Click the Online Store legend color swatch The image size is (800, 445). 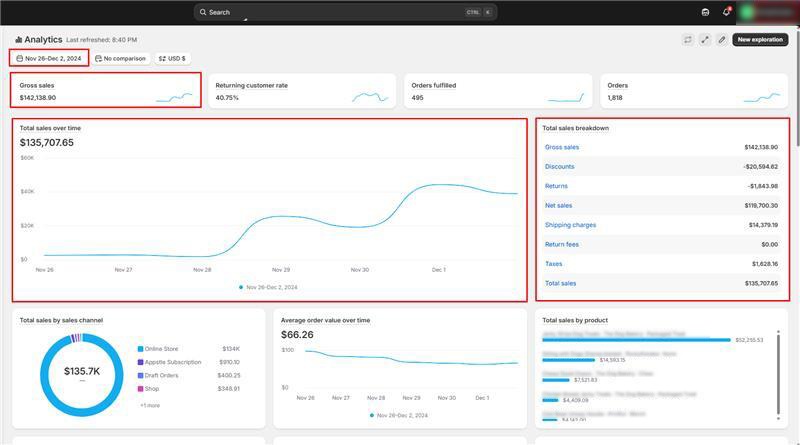pos(140,348)
